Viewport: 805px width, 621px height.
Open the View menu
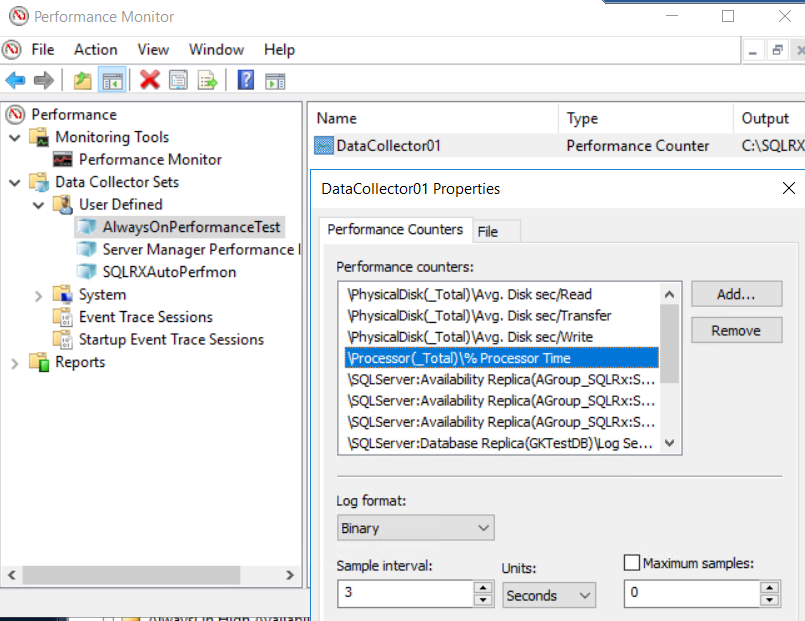(x=153, y=50)
